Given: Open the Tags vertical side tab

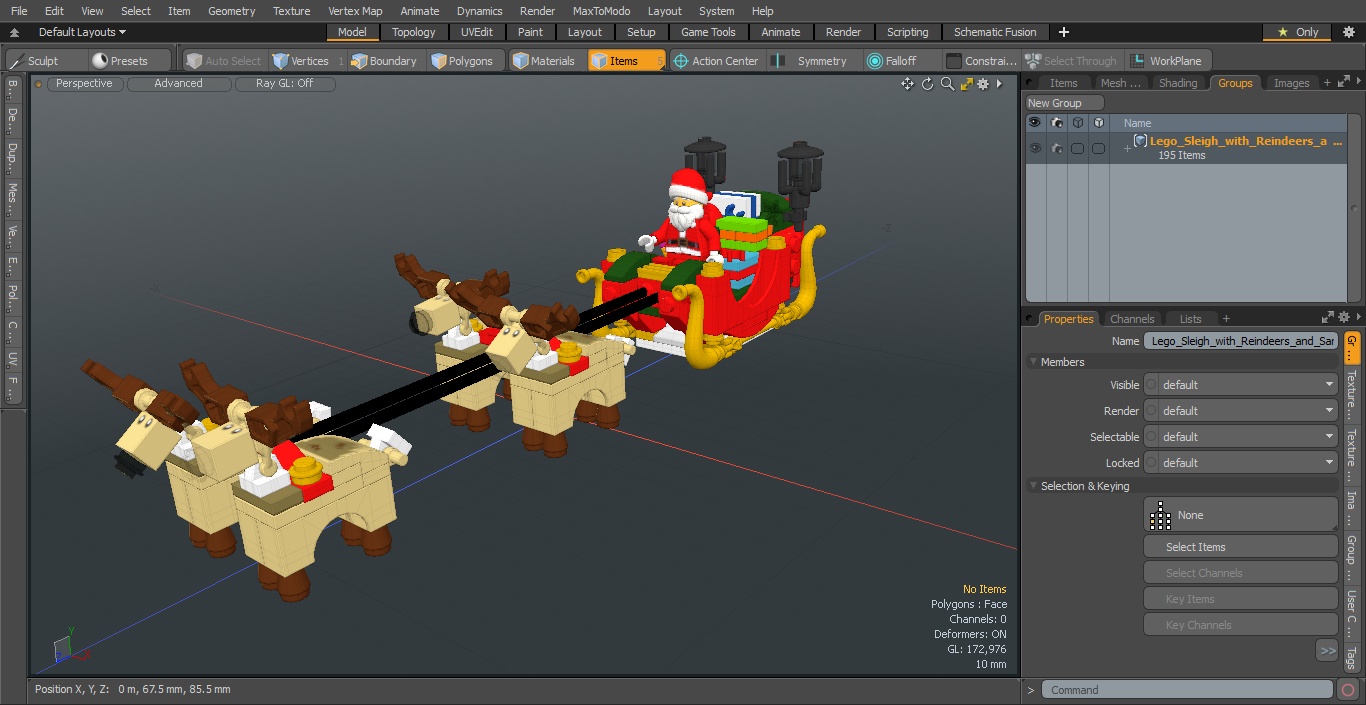Looking at the screenshot, I should (x=1352, y=657).
